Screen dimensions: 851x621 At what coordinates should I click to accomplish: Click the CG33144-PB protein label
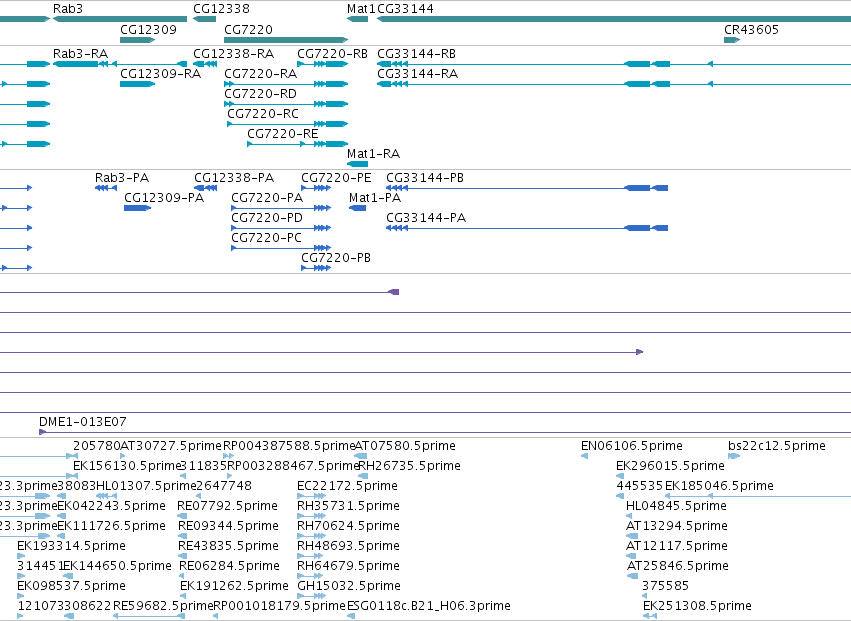pos(425,178)
